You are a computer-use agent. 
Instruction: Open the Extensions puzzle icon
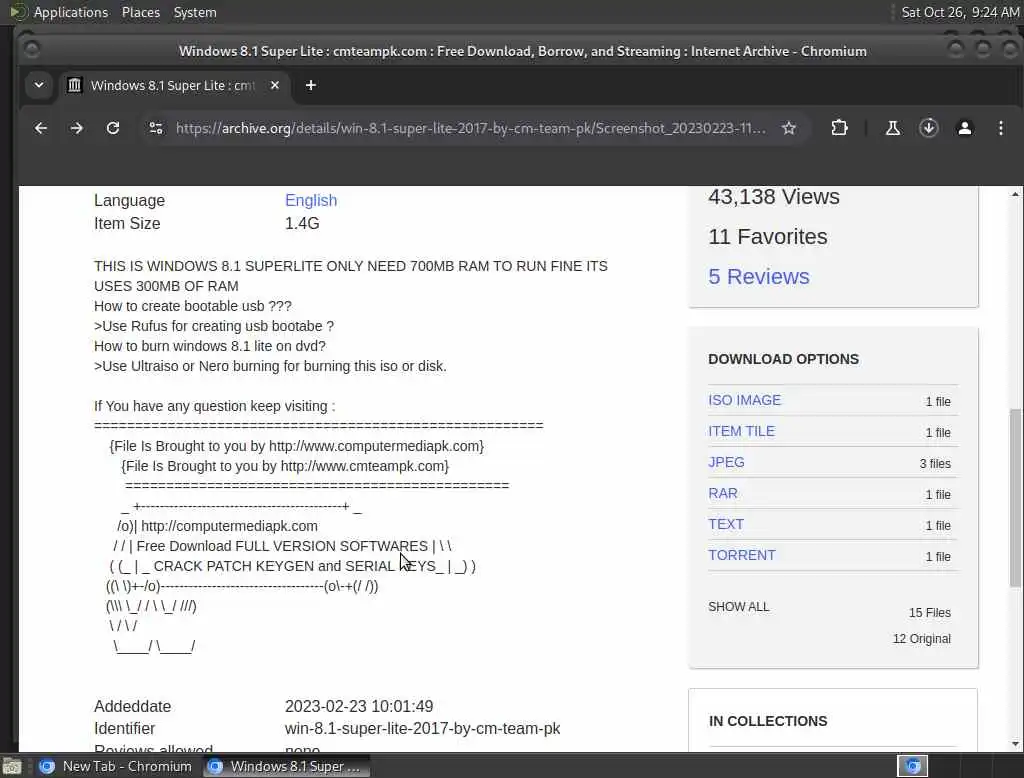point(839,129)
